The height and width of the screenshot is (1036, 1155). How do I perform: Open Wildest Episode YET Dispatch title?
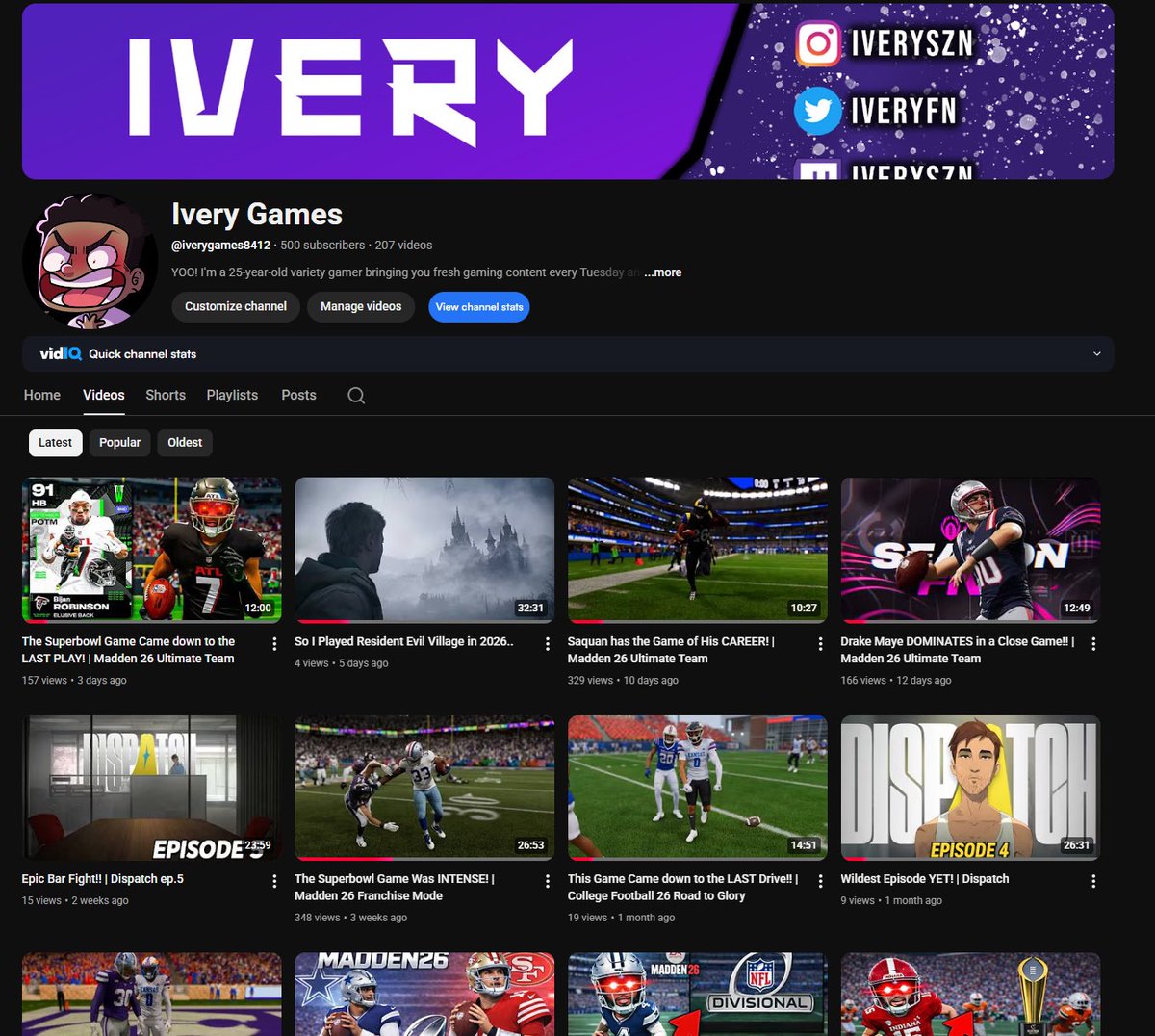tap(925, 879)
